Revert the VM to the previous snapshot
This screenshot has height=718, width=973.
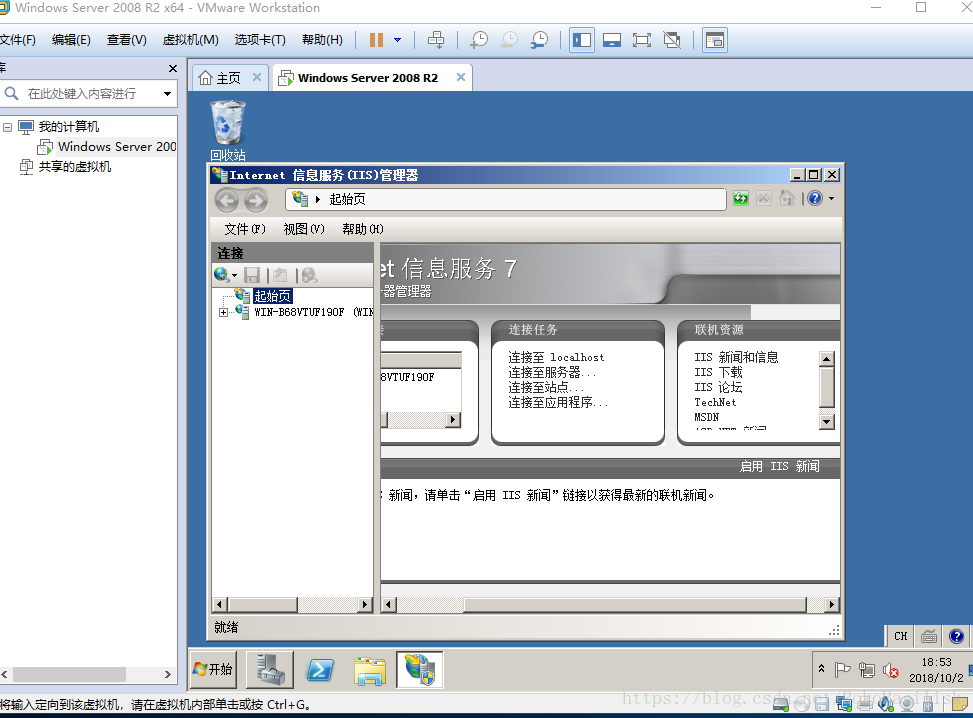pyautogui.click(x=509, y=40)
